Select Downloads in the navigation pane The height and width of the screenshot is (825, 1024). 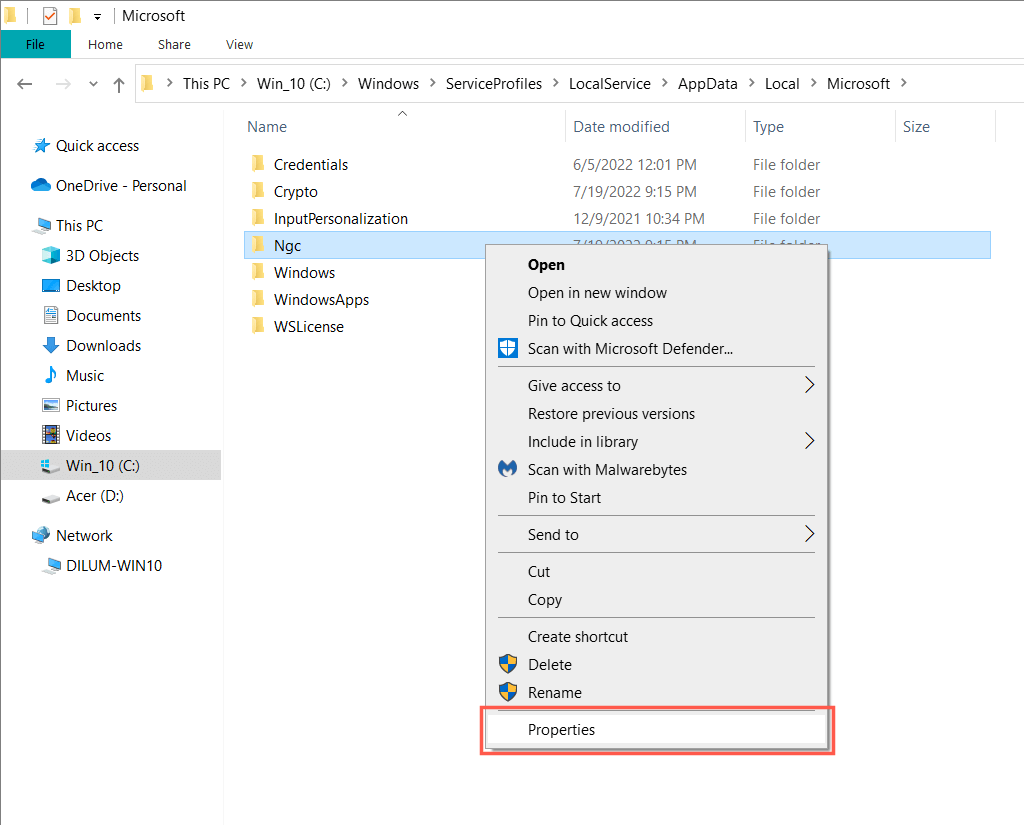coord(103,346)
